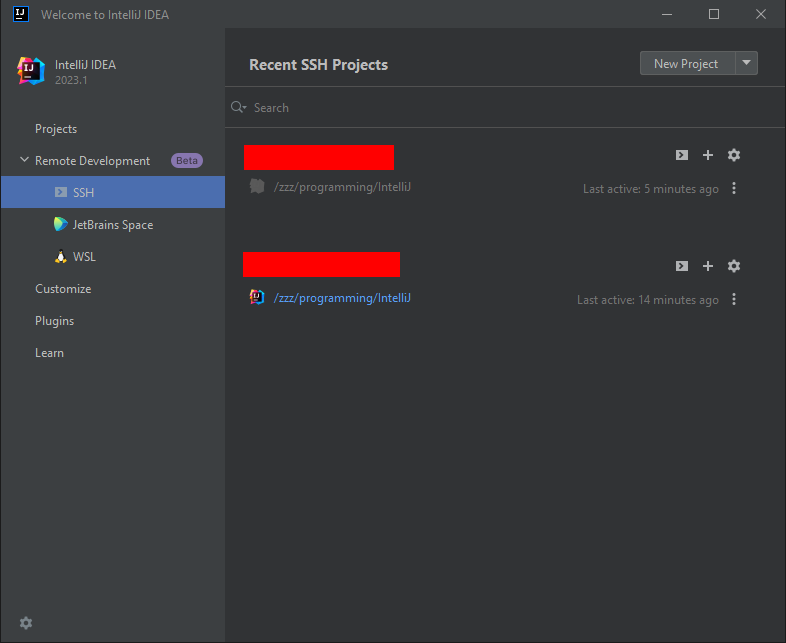Close the Welcome to IntelliJ IDEA window
786x643 pixels.
[761, 14]
